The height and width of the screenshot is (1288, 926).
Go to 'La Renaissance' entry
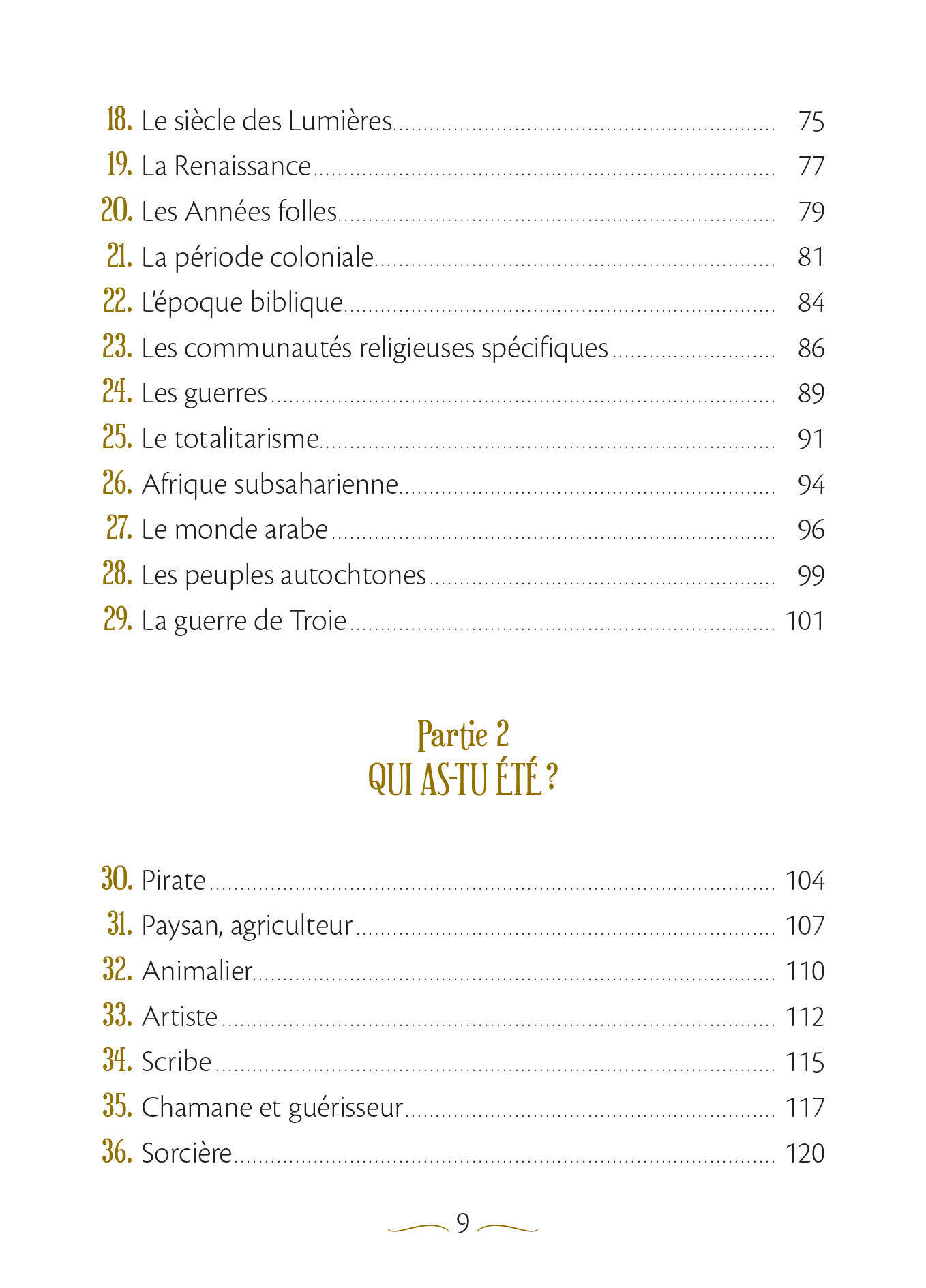226,166
